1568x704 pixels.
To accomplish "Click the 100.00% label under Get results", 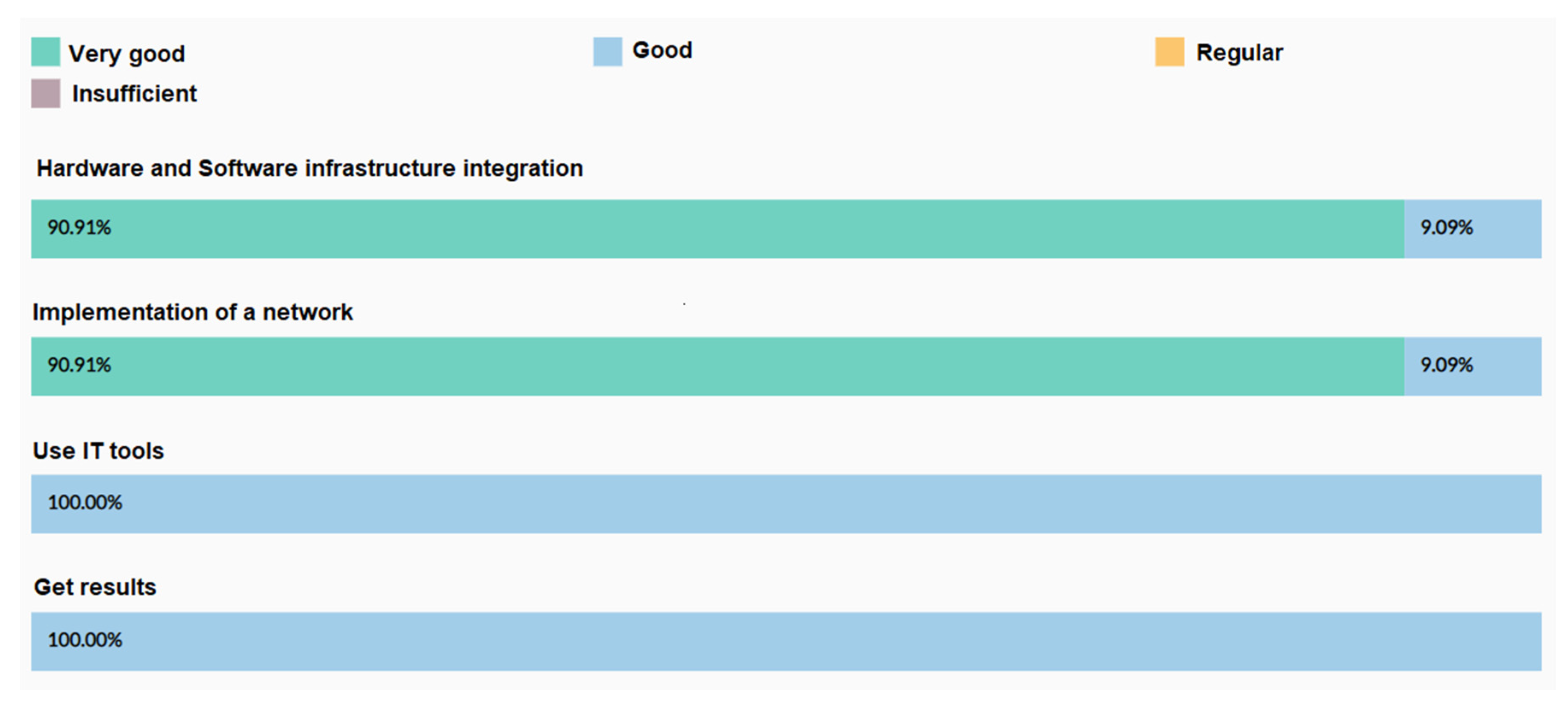I will pyautogui.click(x=85, y=640).
